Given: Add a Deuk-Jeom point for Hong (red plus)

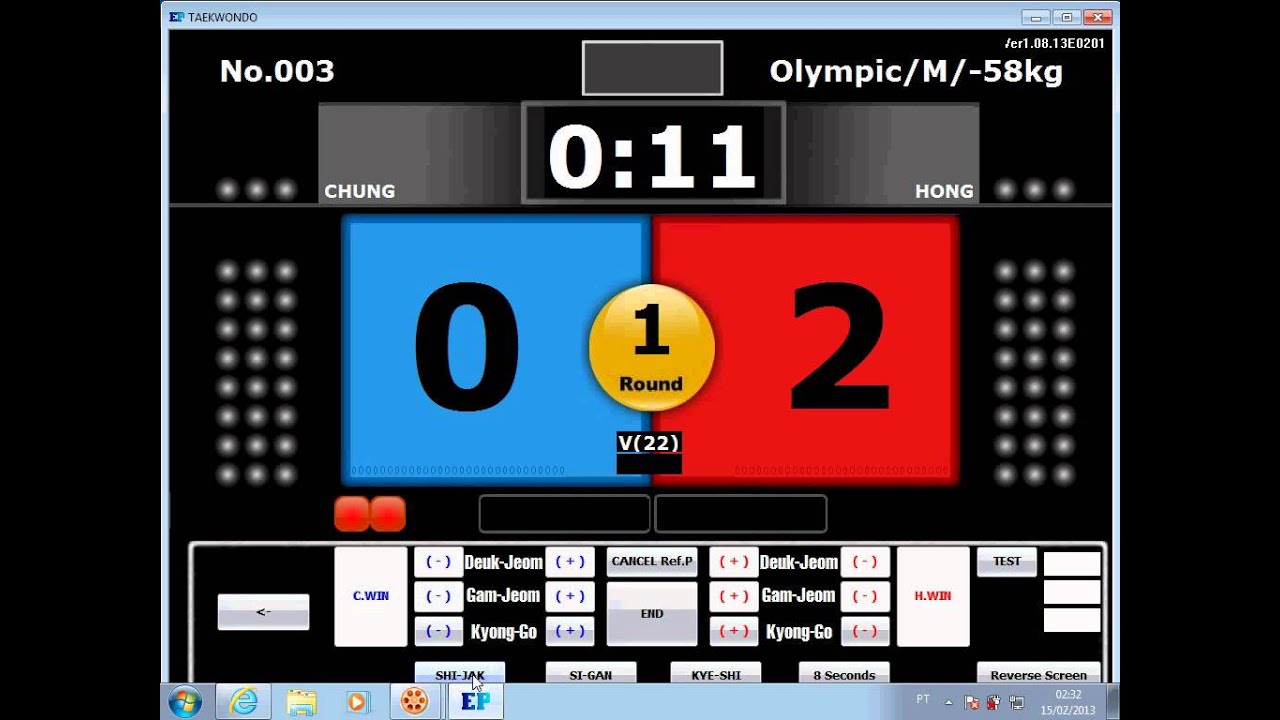Looking at the screenshot, I should pyautogui.click(x=733, y=562).
